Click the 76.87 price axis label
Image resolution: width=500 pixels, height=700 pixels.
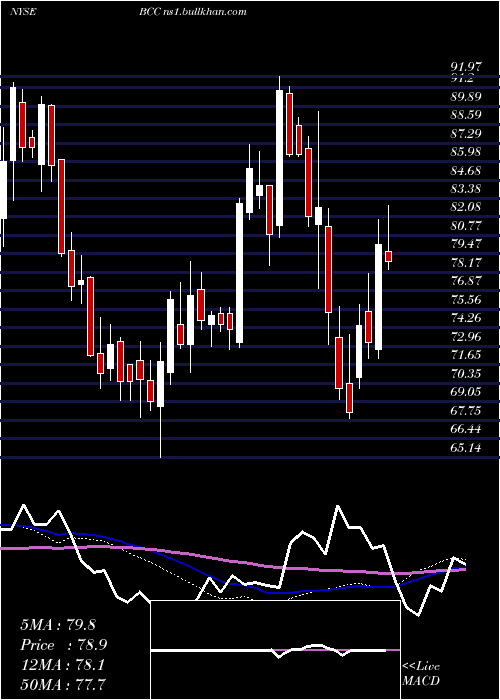click(x=466, y=281)
